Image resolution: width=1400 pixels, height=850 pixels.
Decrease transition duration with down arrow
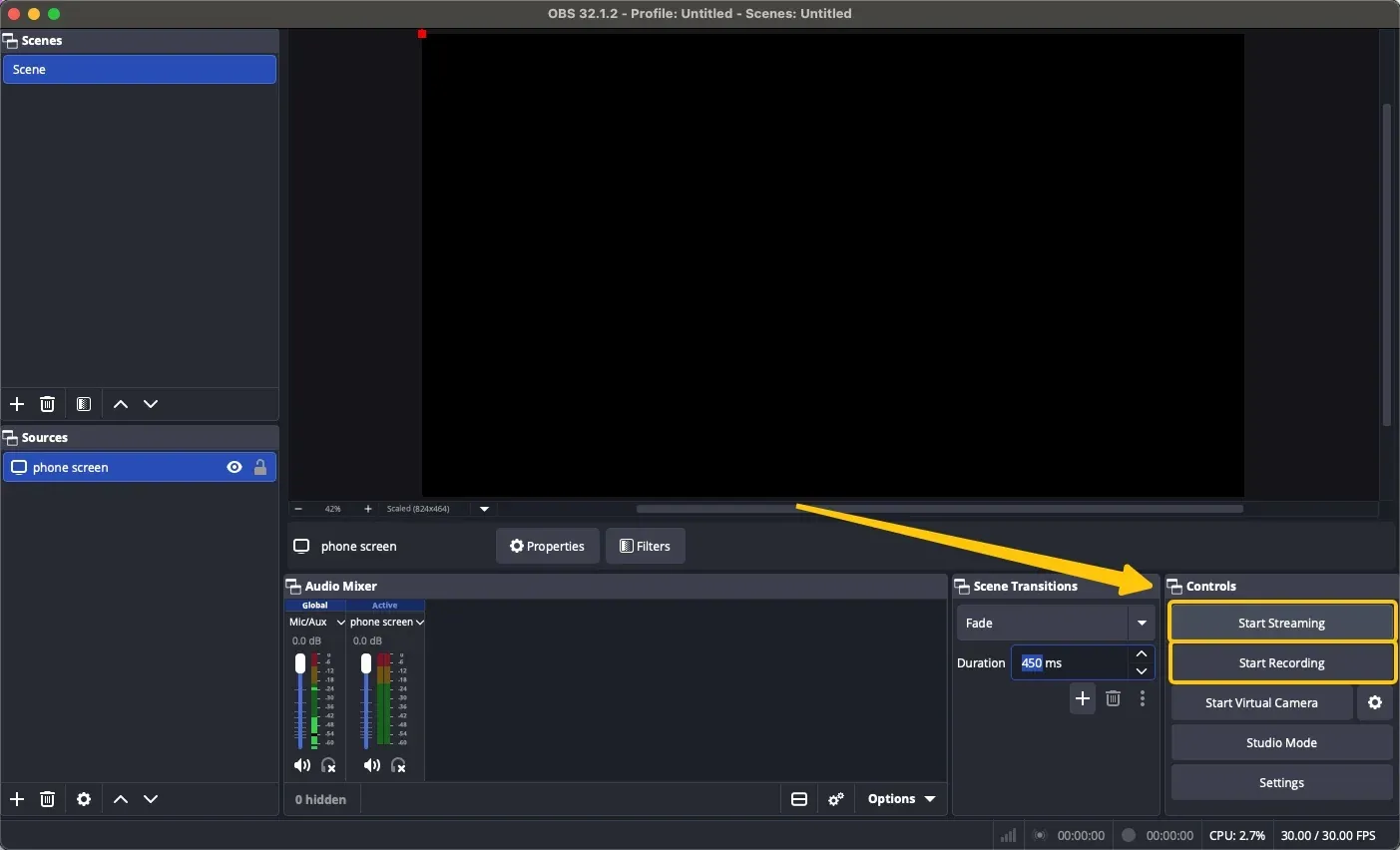[1143, 671]
